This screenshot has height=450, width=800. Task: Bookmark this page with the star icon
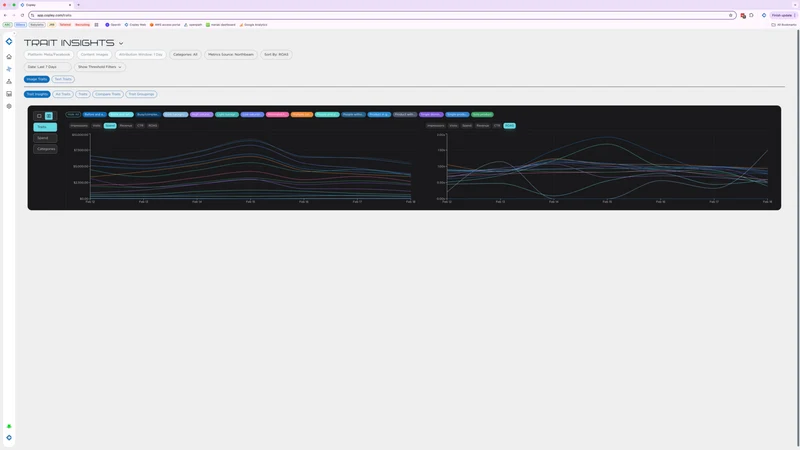[x=731, y=15]
